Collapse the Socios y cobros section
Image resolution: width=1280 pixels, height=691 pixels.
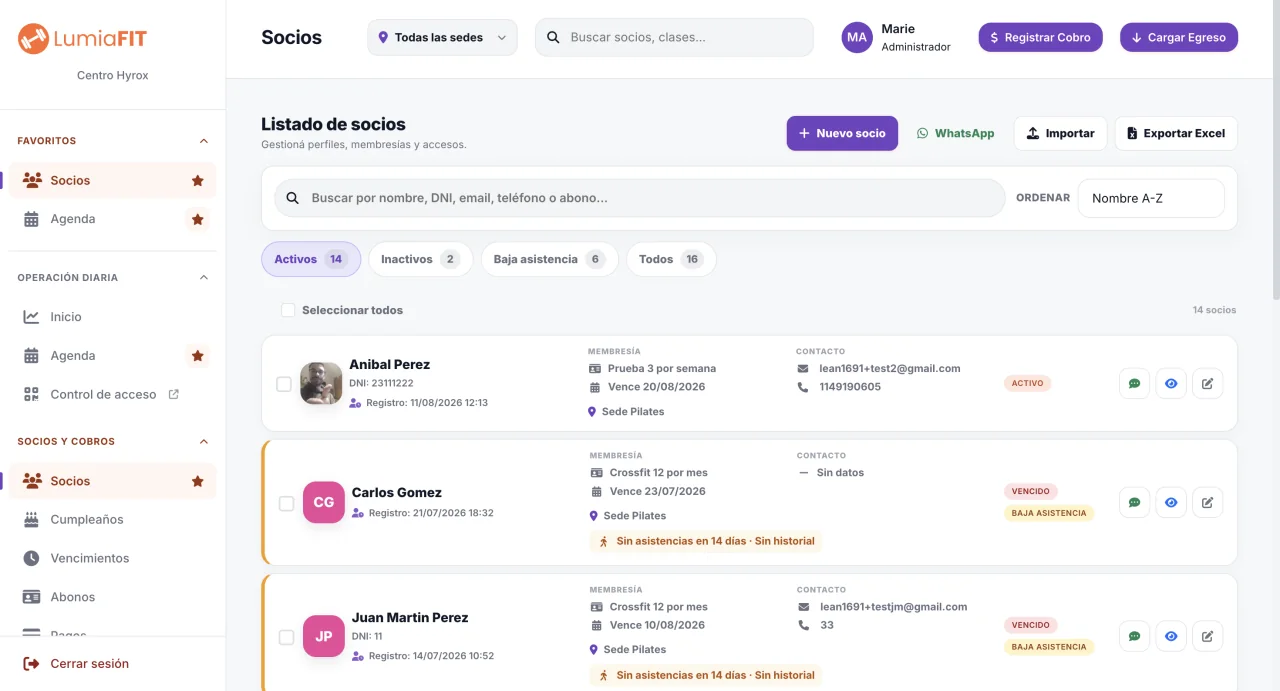204,441
